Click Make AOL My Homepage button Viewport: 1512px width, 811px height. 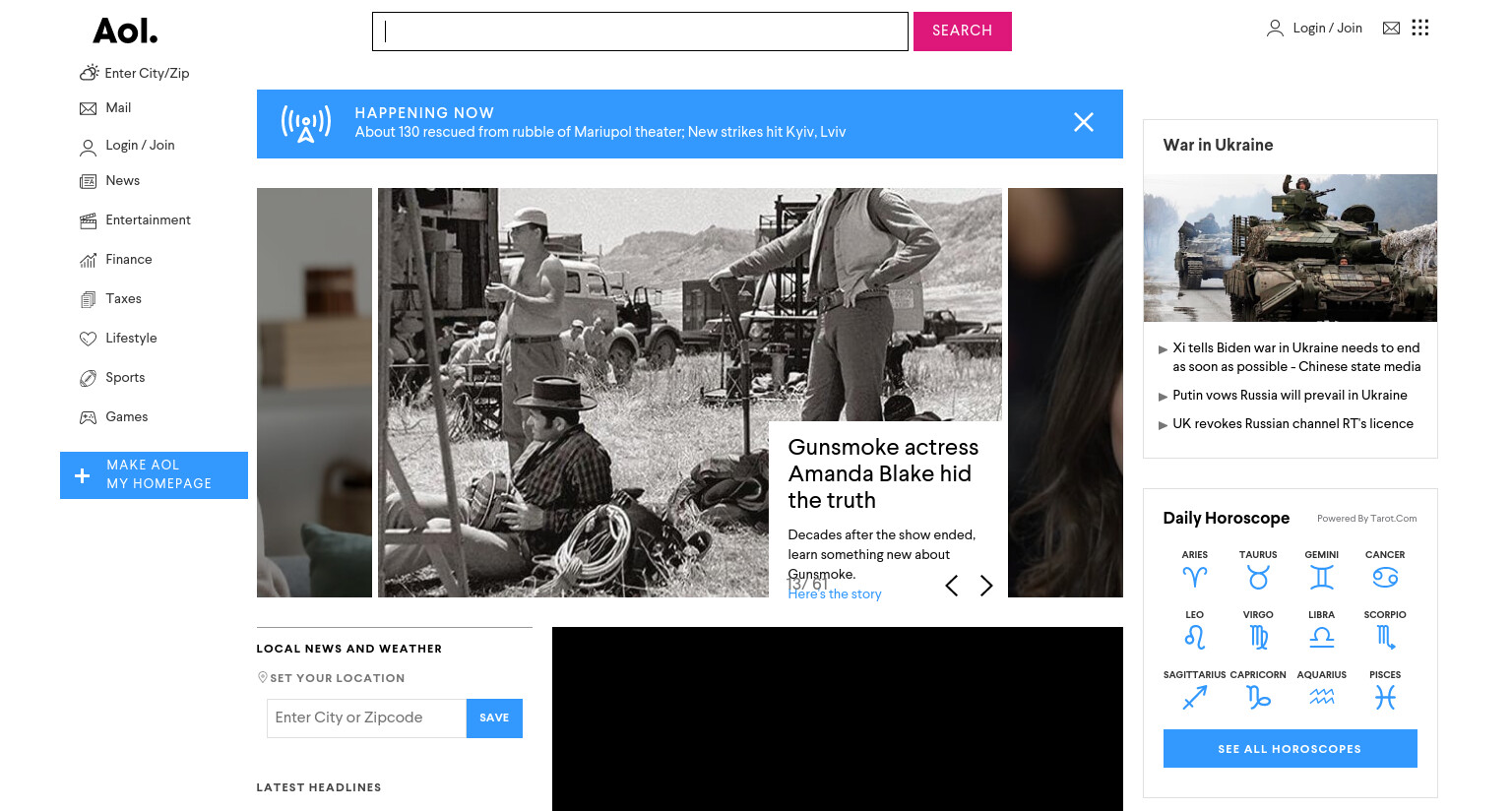point(154,475)
